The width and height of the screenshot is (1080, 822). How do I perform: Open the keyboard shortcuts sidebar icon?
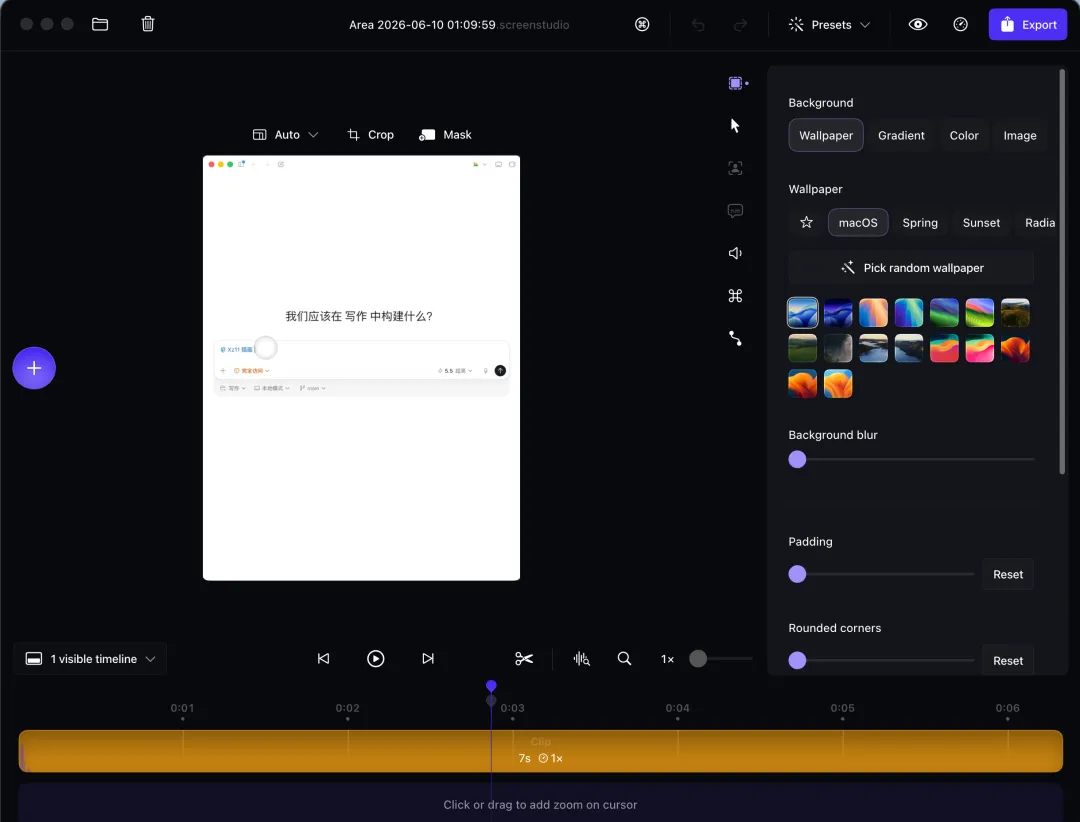[x=735, y=296]
